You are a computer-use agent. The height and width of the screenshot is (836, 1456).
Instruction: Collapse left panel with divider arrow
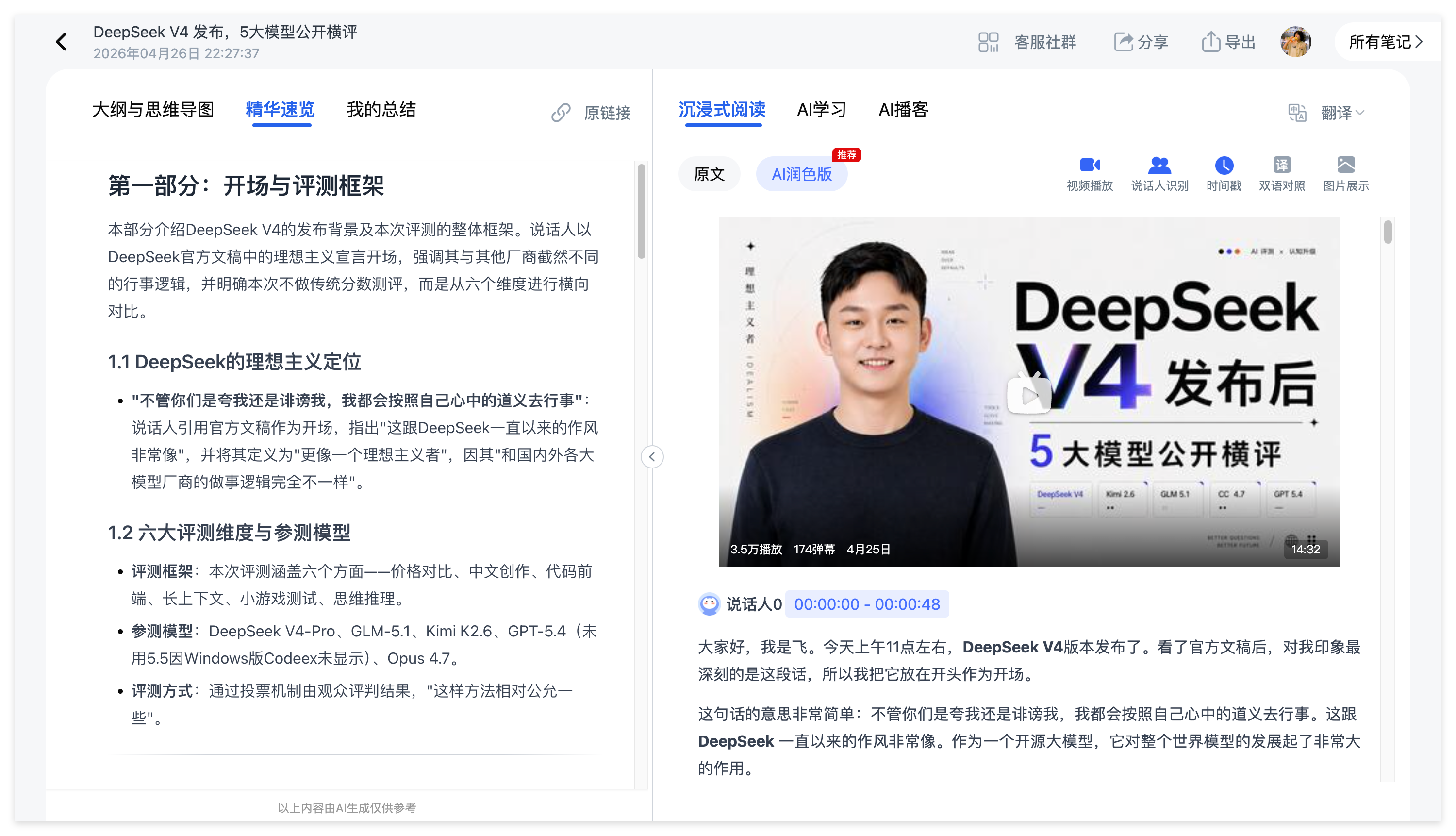pos(652,457)
